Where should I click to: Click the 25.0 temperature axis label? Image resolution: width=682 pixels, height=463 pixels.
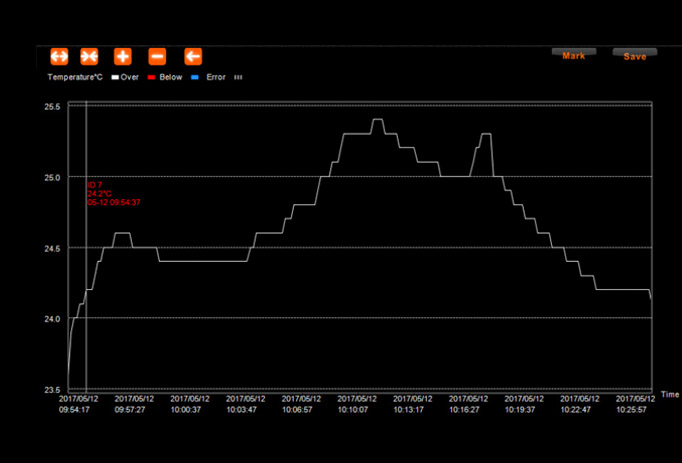tap(50, 177)
